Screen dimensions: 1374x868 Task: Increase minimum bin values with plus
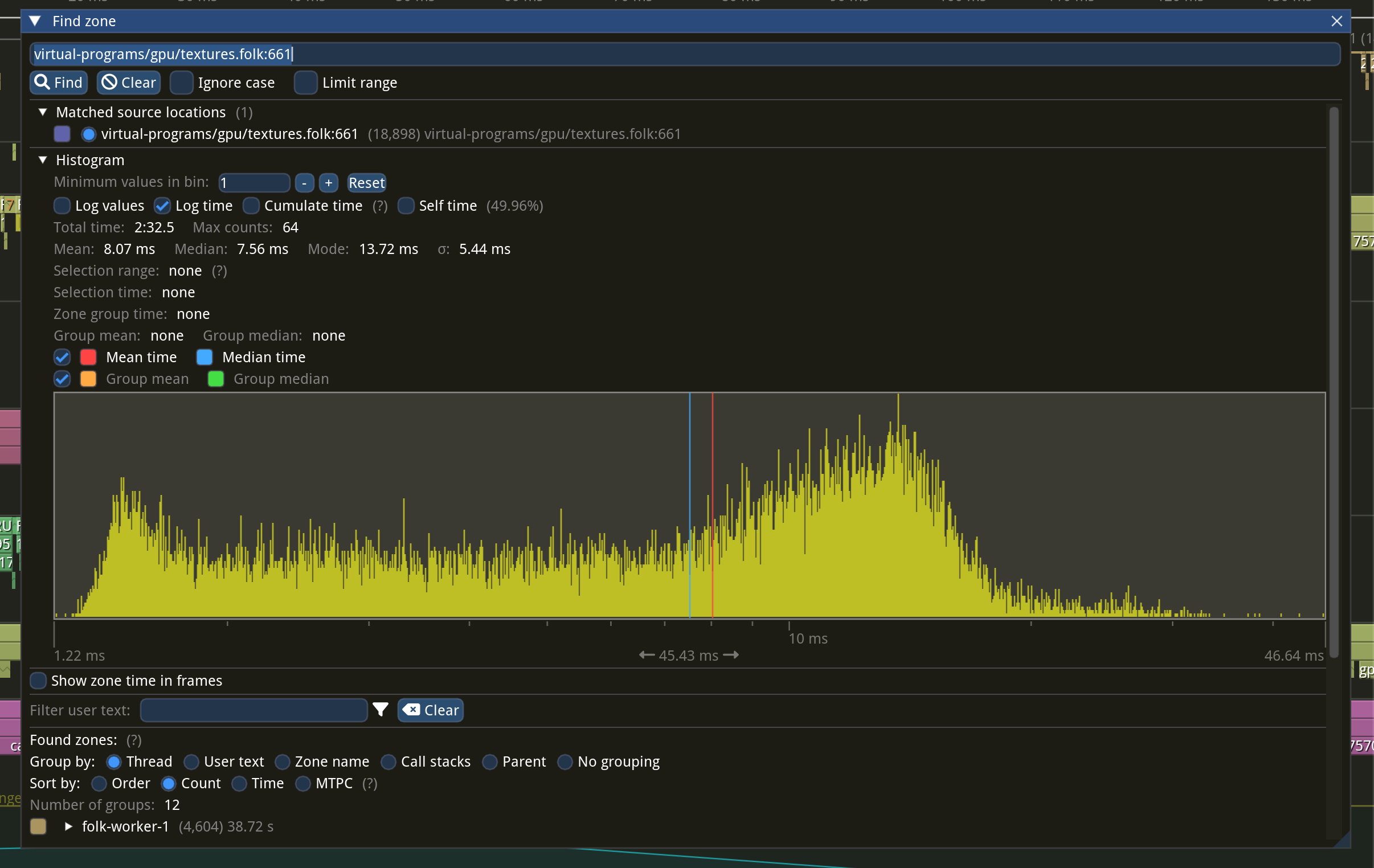329,183
